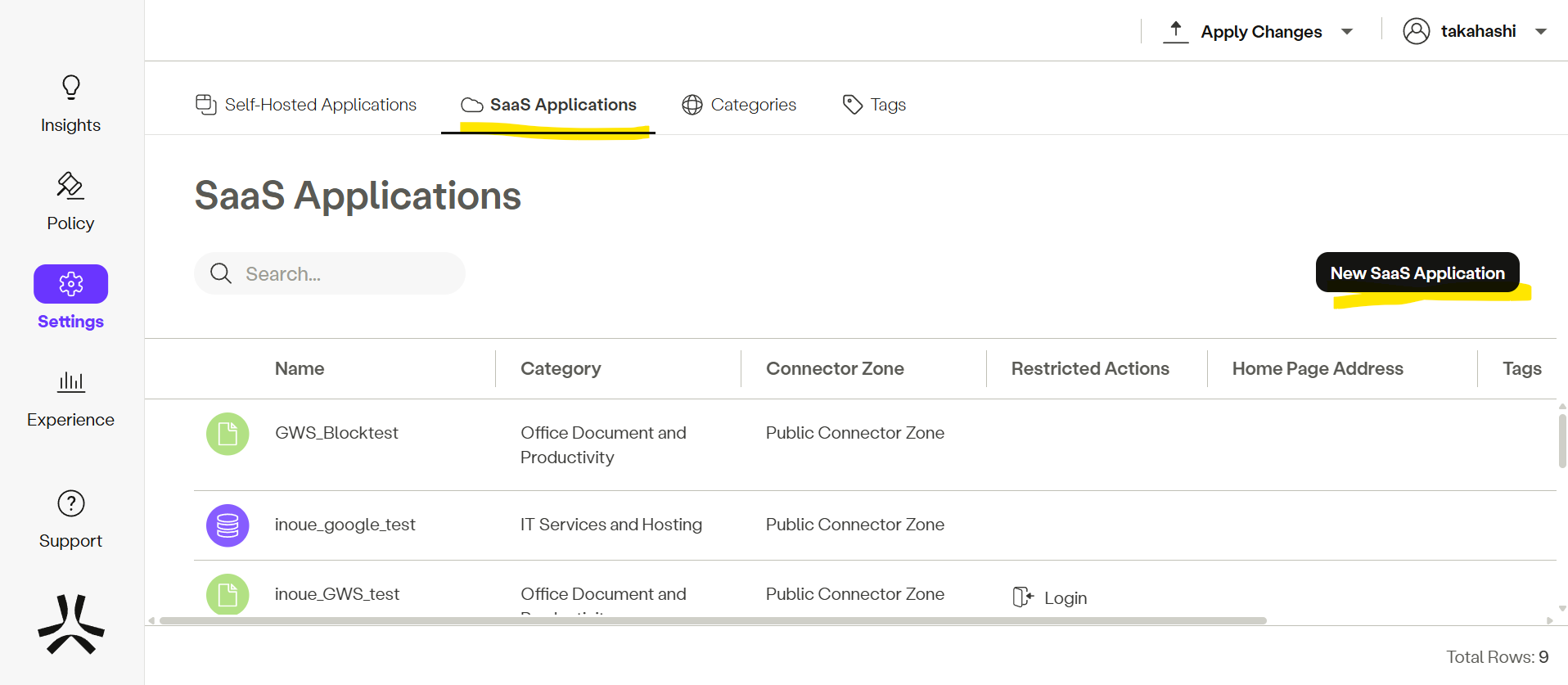Click the vertical scrollbar of the table
The height and width of the screenshot is (685, 1568).
click(1561, 442)
